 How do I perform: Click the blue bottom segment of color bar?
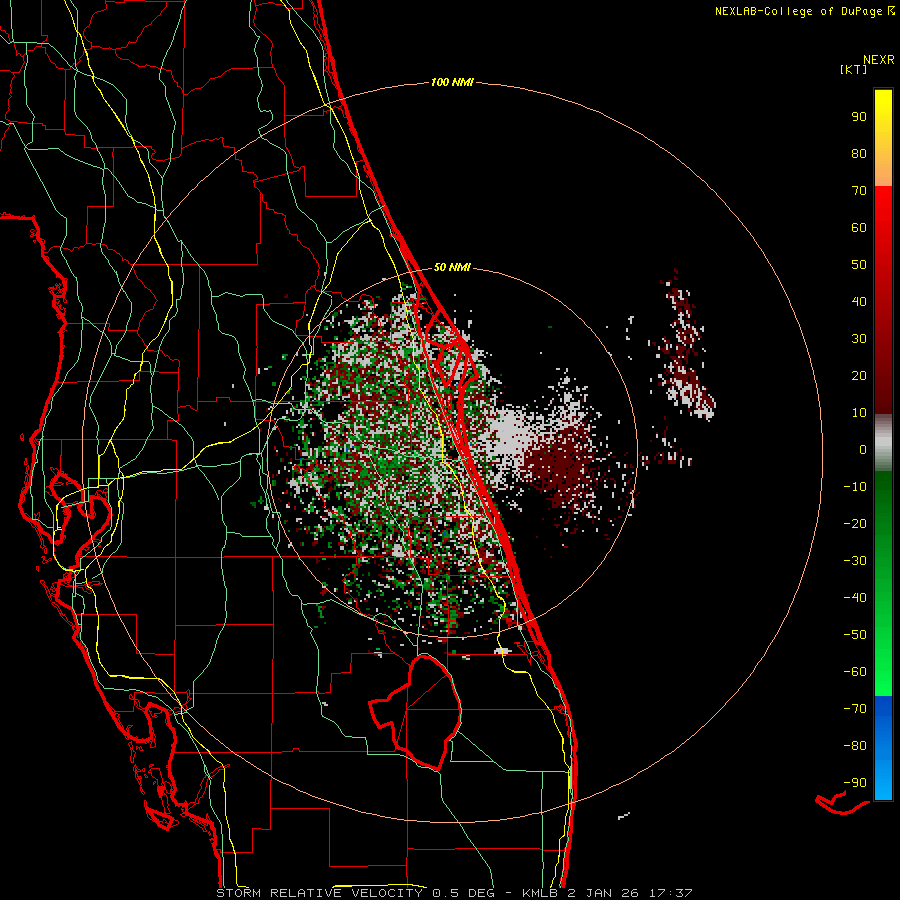[883, 748]
